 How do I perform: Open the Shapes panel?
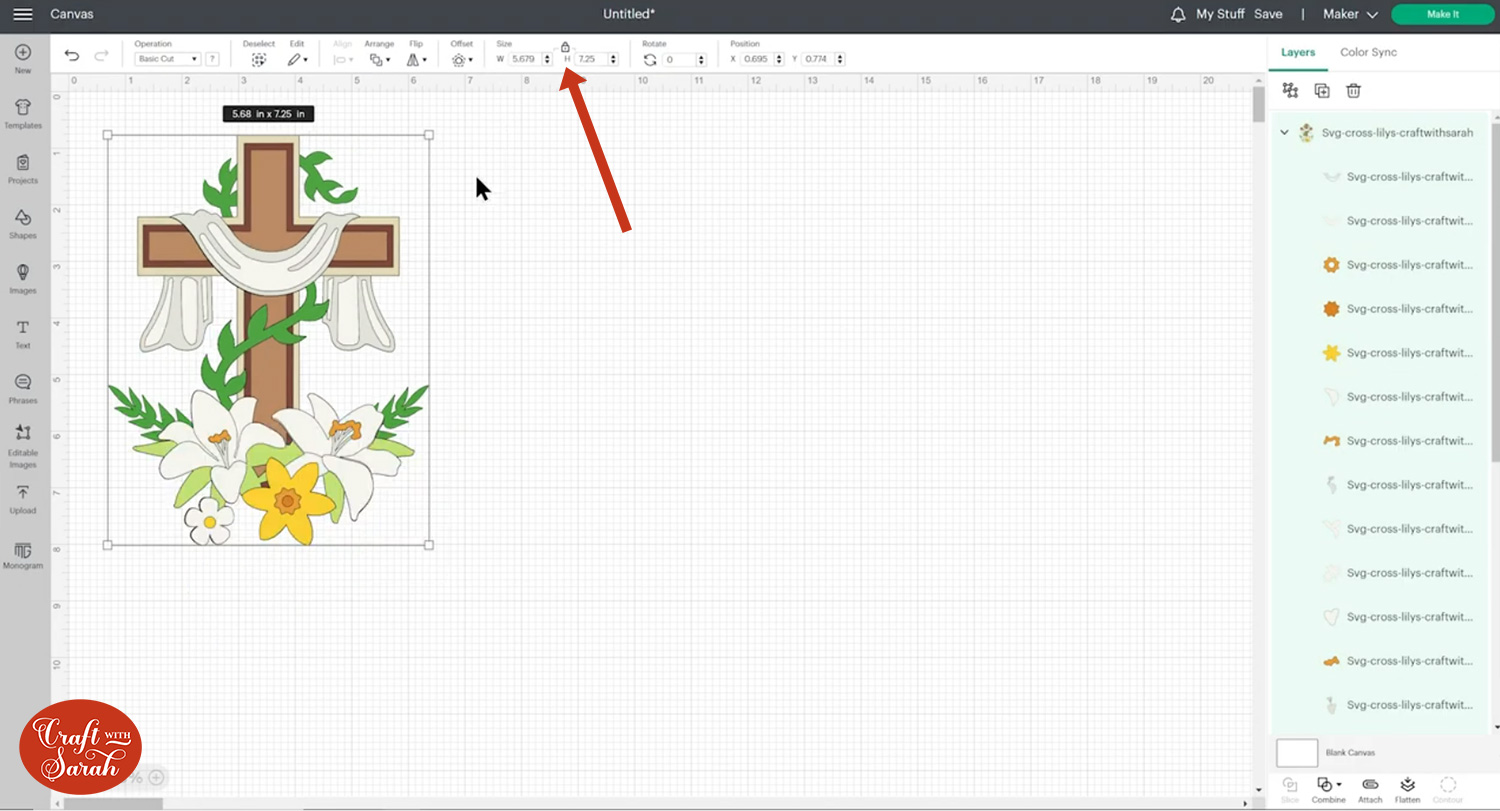[x=23, y=224]
